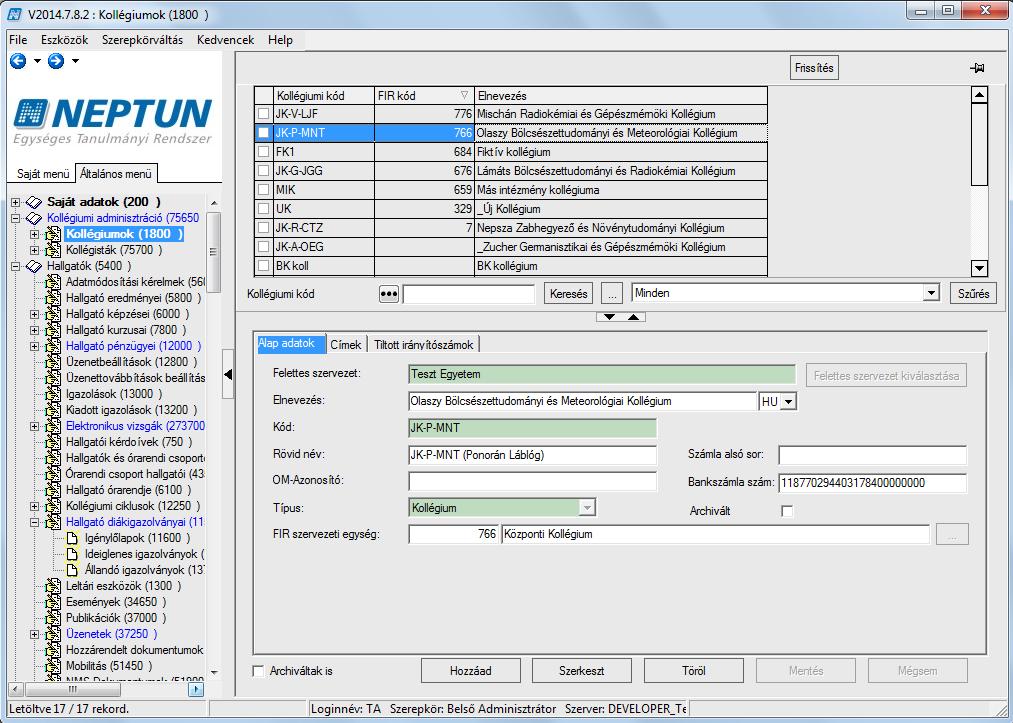This screenshot has height=723, width=1013.
Task: Expand the Saját adatok tree node
Action: tap(16, 202)
